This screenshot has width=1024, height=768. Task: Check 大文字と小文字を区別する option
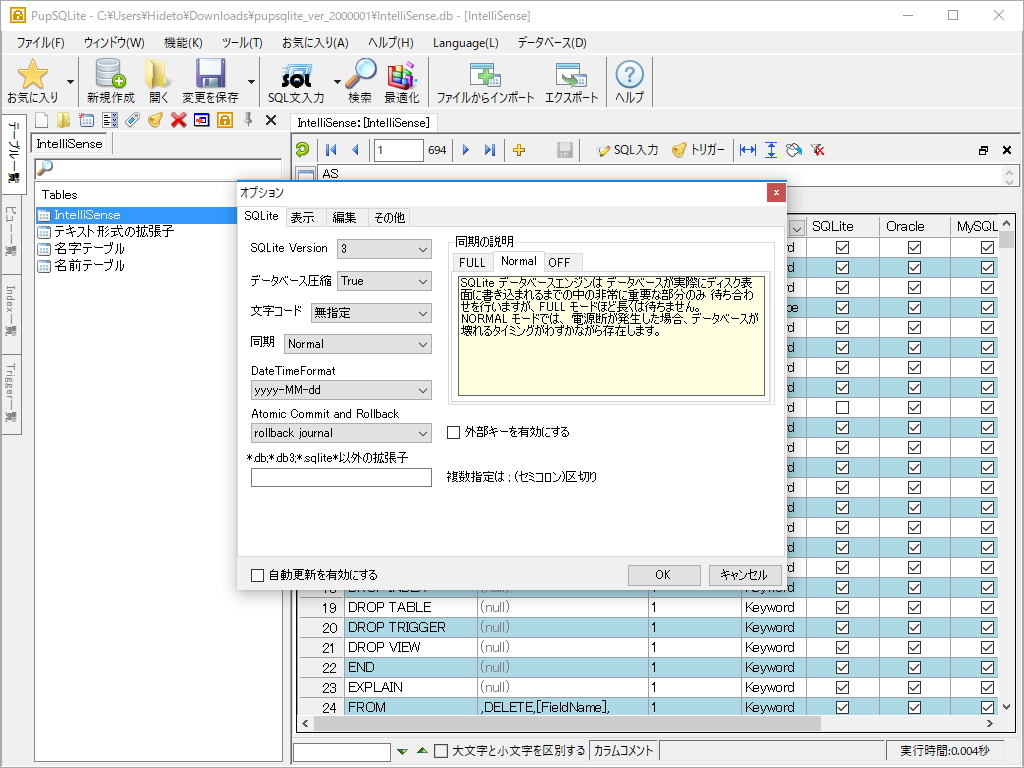tap(441, 751)
